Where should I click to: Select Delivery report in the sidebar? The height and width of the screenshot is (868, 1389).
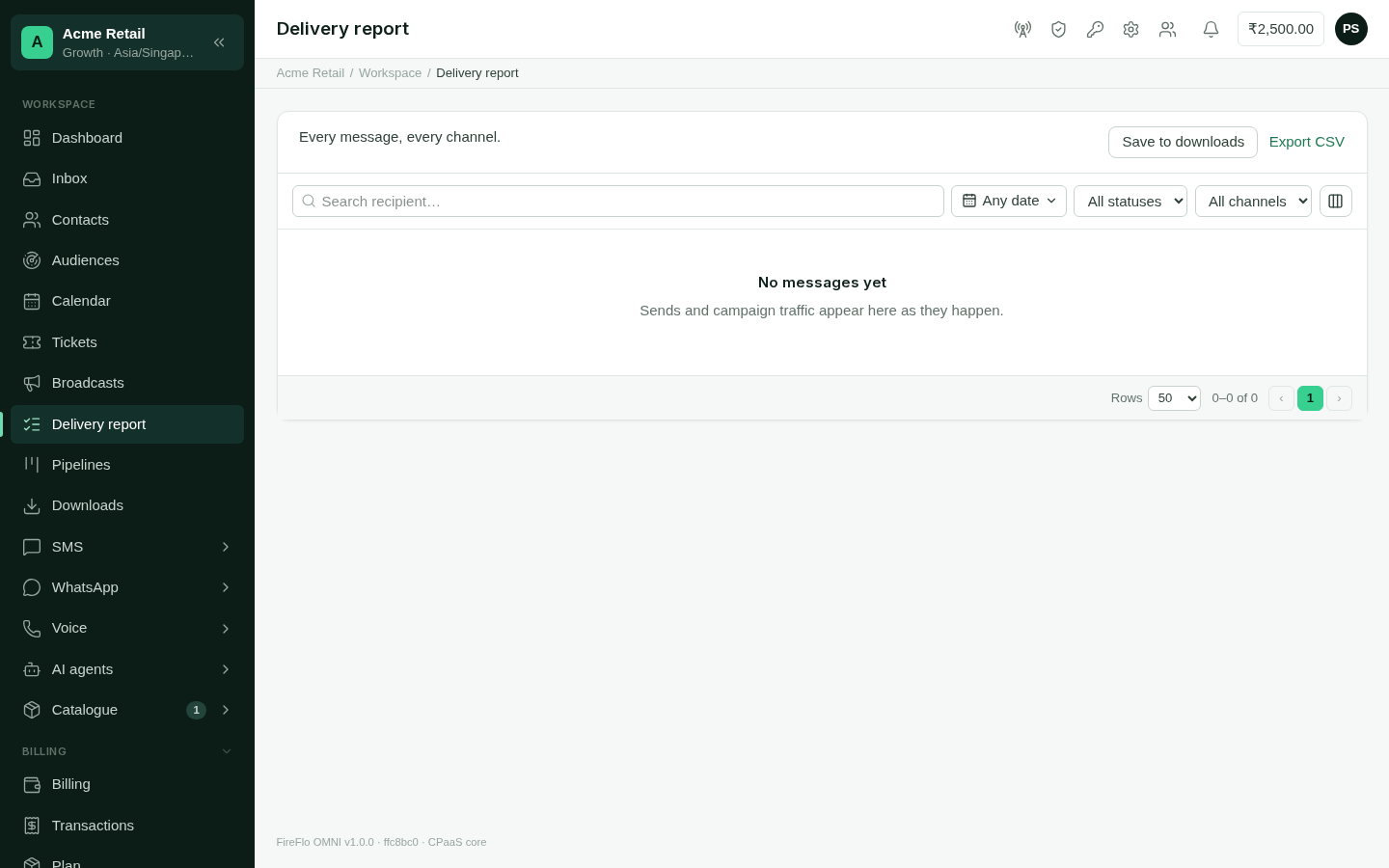click(x=127, y=424)
